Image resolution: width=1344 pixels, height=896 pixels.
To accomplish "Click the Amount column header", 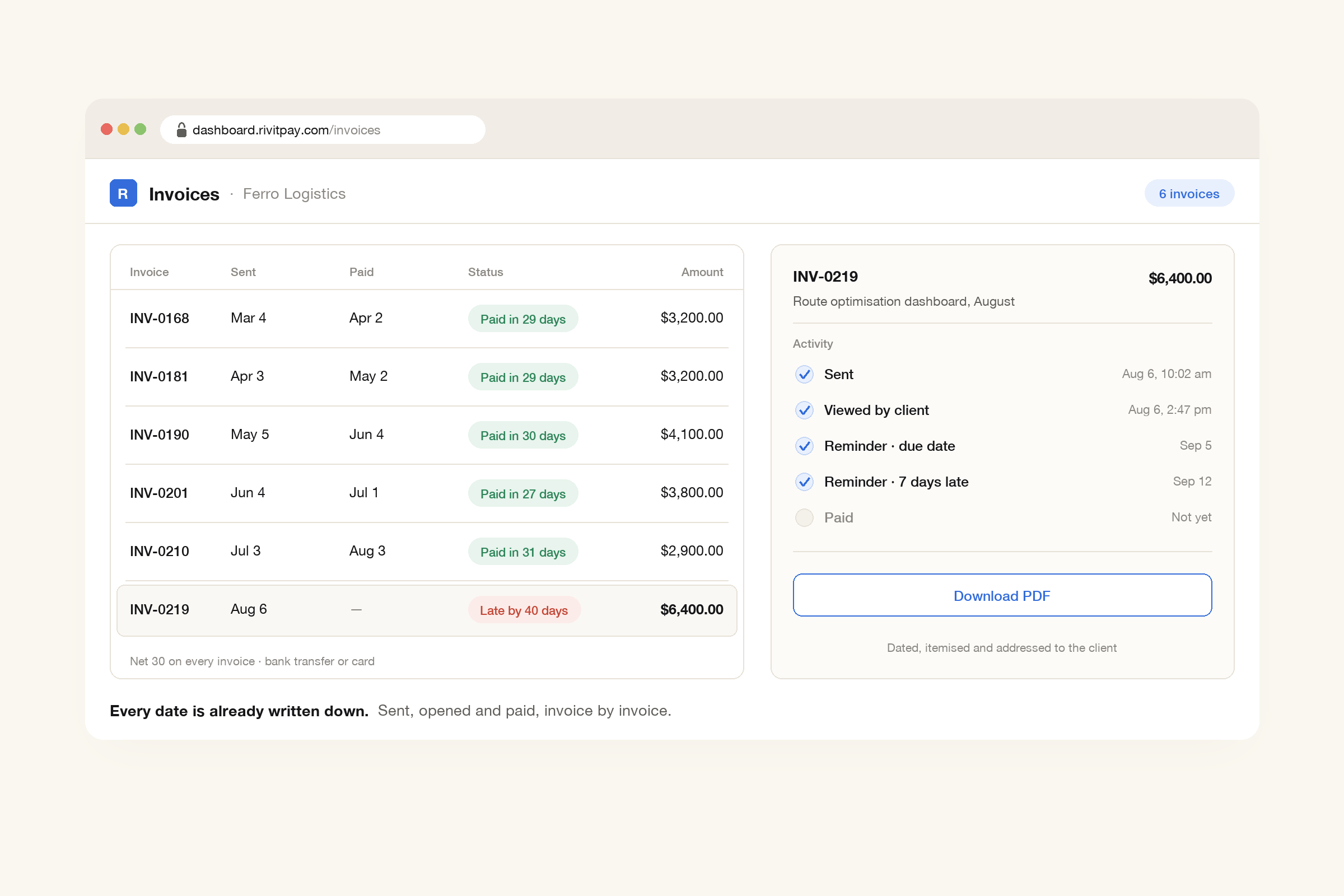I will click(702, 272).
